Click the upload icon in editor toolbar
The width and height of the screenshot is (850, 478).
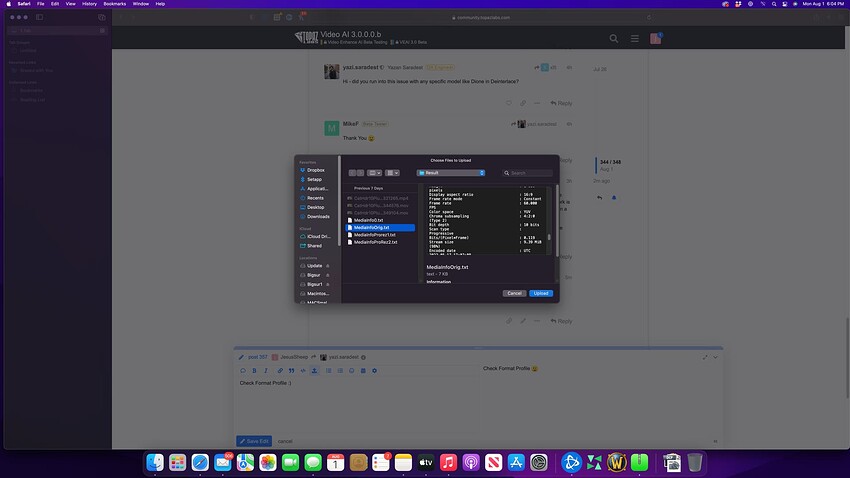point(314,371)
